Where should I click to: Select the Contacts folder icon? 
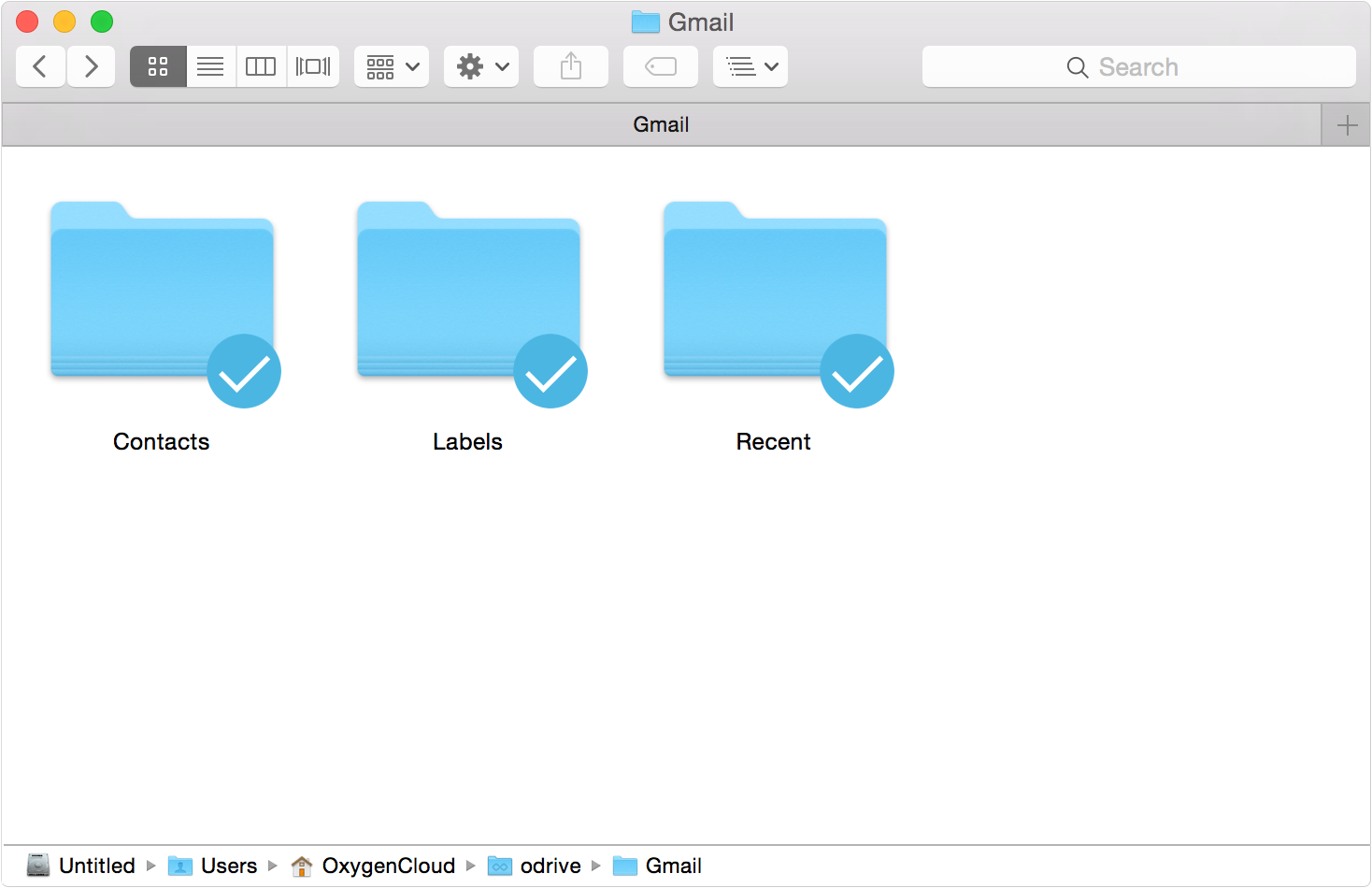point(162,290)
